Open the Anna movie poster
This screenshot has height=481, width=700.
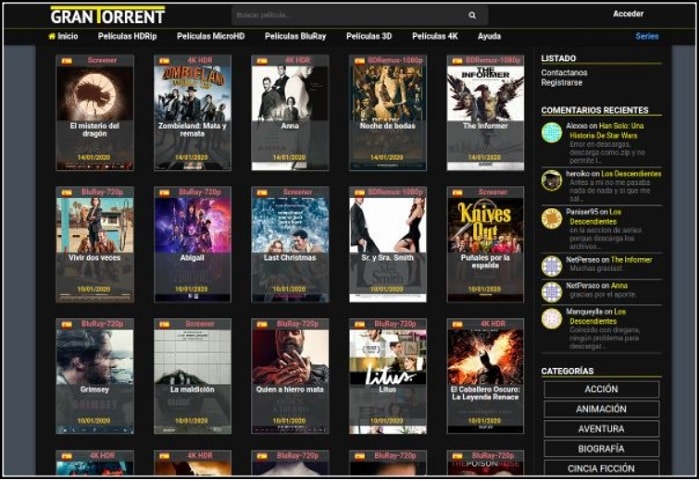click(x=290, y=113)
